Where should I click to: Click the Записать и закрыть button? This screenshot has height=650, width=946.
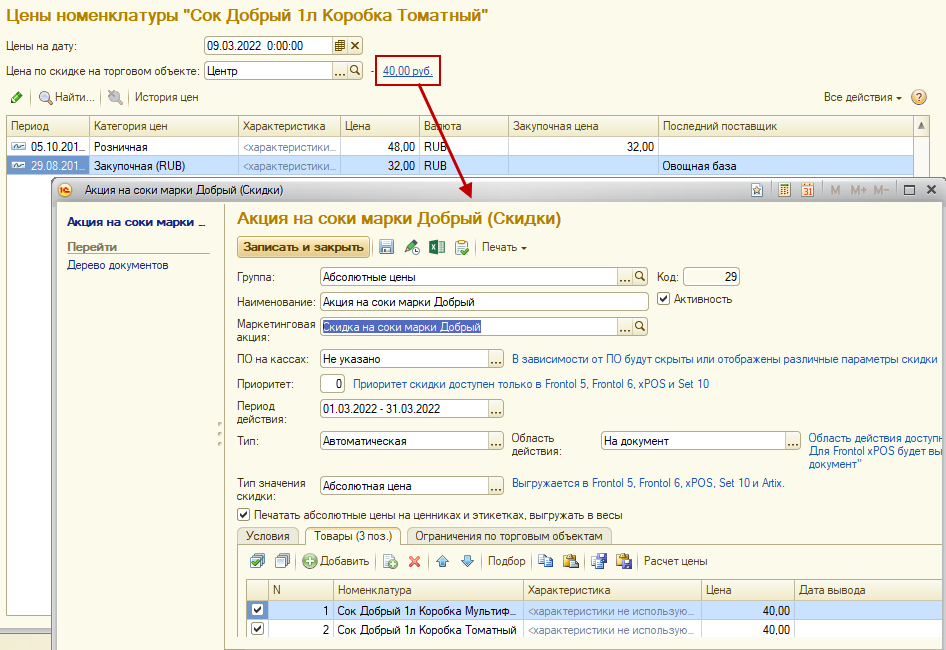pyautogui.click(x=303, y=247)
